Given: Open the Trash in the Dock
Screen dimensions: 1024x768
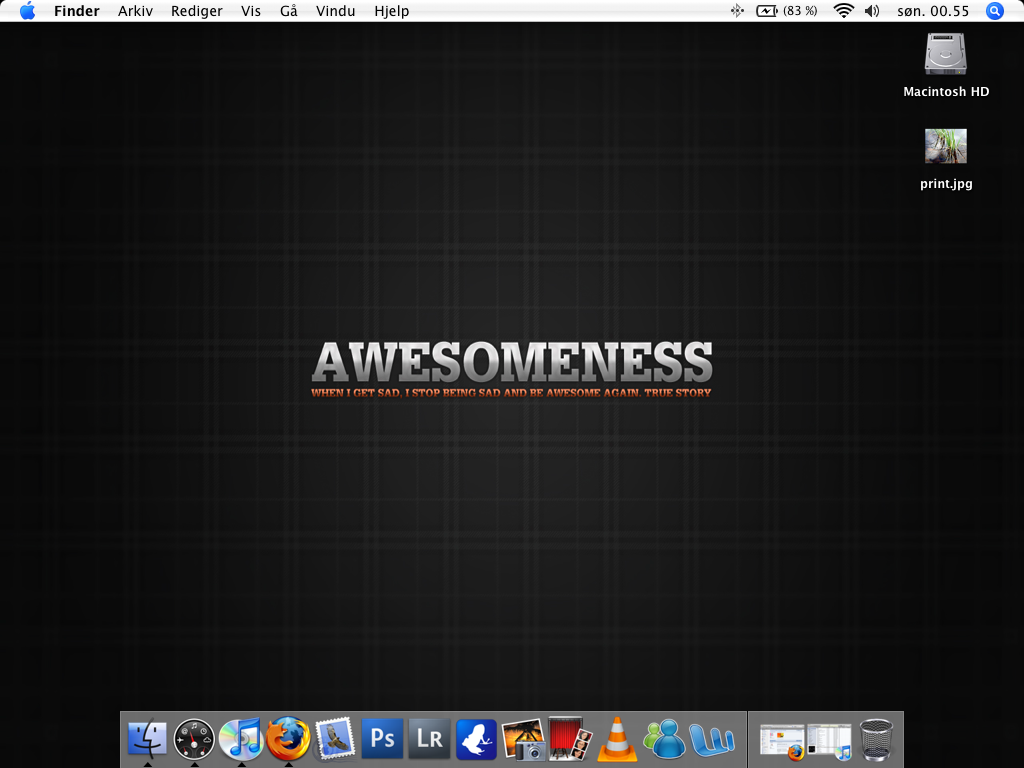Looking at the screenshot, I should (876, 739).
